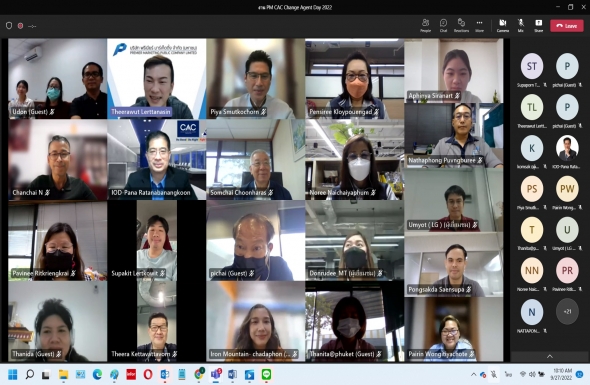Open the Windows Start menu
Image resolution: width=590 pixels, height=385 pixels.
(x=12, y=374)
